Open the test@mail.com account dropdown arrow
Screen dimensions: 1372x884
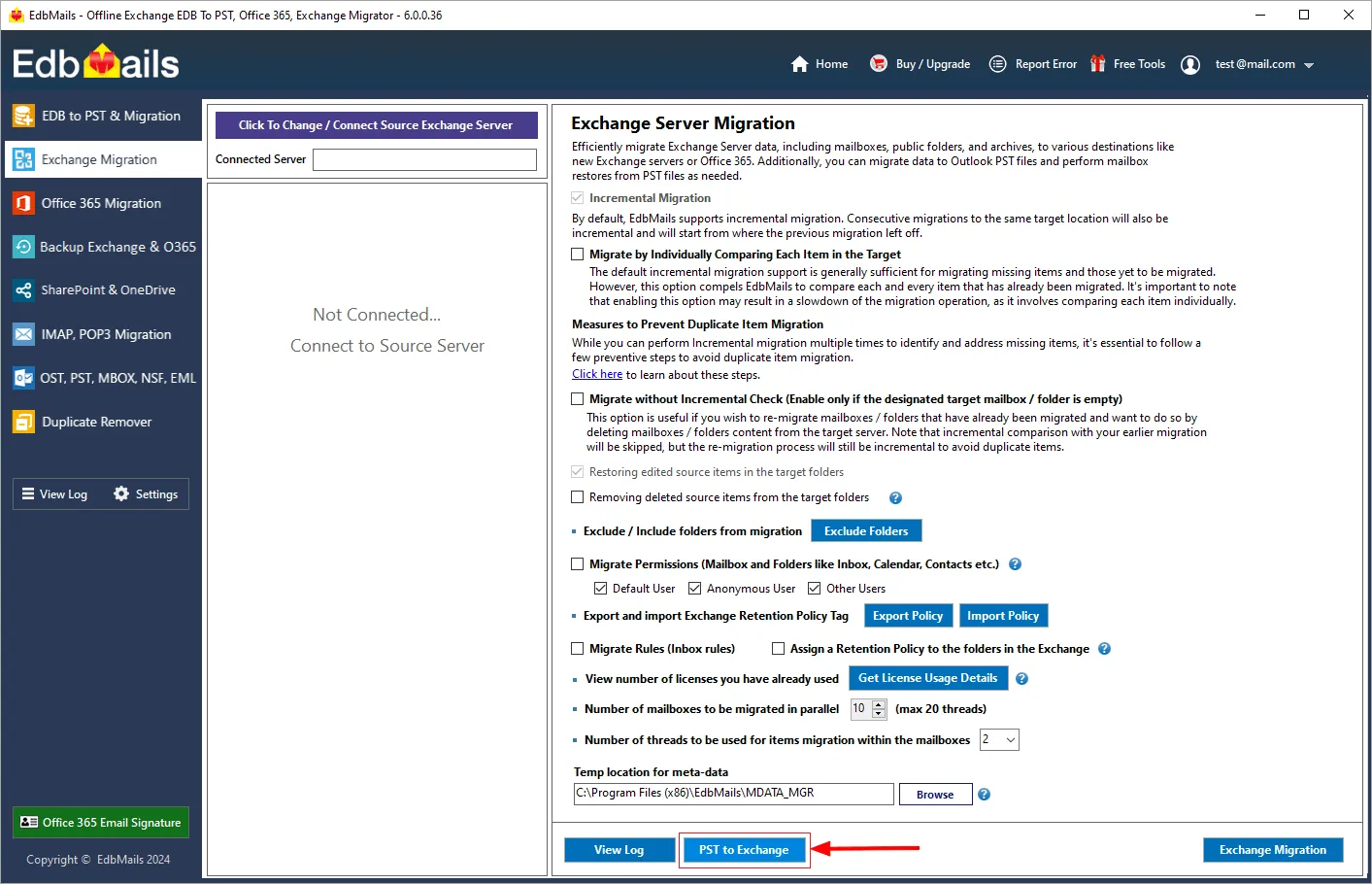pos(1309,65)
